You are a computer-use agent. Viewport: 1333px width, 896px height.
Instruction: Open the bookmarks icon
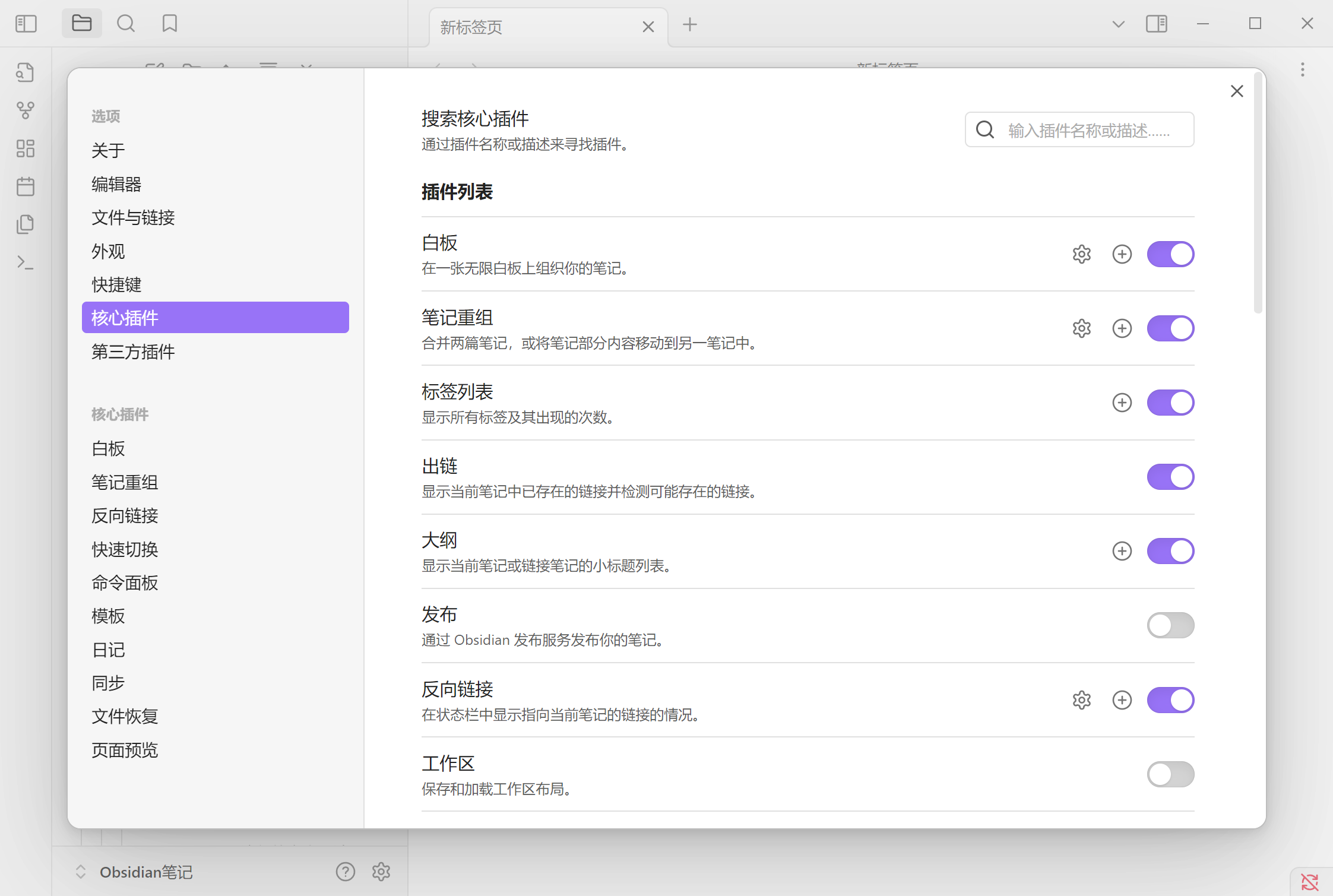169,23
